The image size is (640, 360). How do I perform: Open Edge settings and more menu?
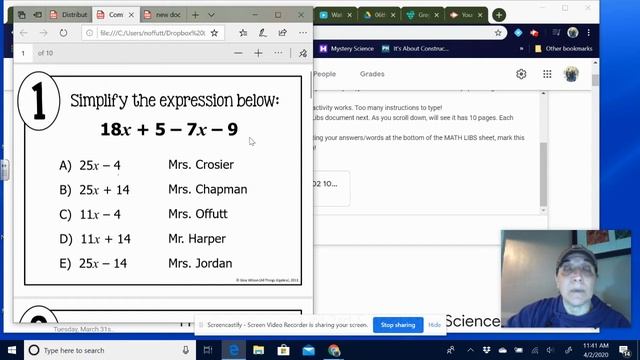click(302, 33)
